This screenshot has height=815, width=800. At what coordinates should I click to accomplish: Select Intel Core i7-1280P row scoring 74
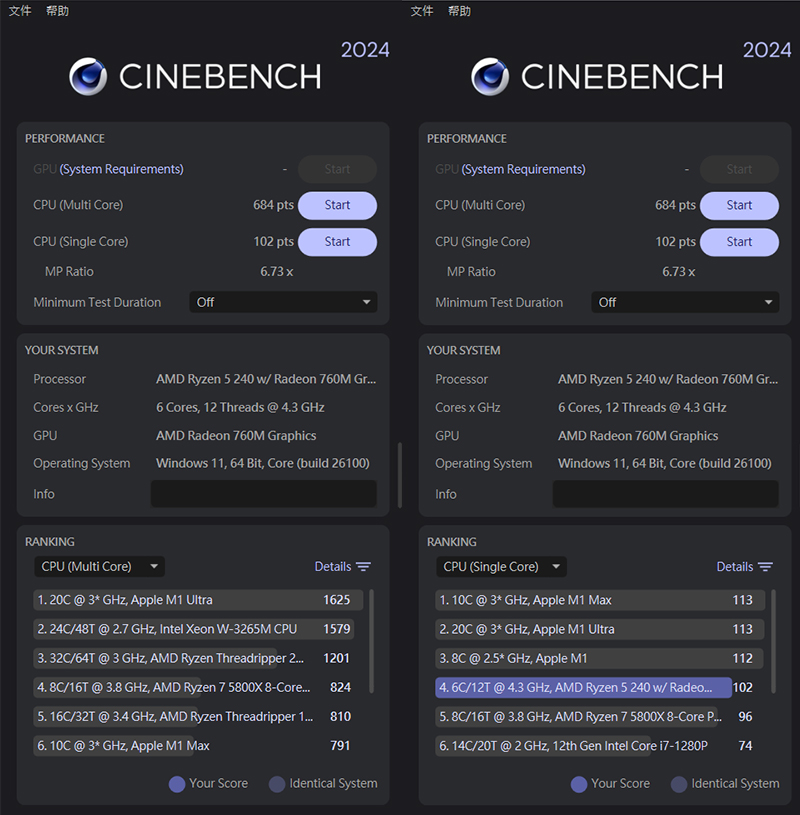click(x=595, y=745)
